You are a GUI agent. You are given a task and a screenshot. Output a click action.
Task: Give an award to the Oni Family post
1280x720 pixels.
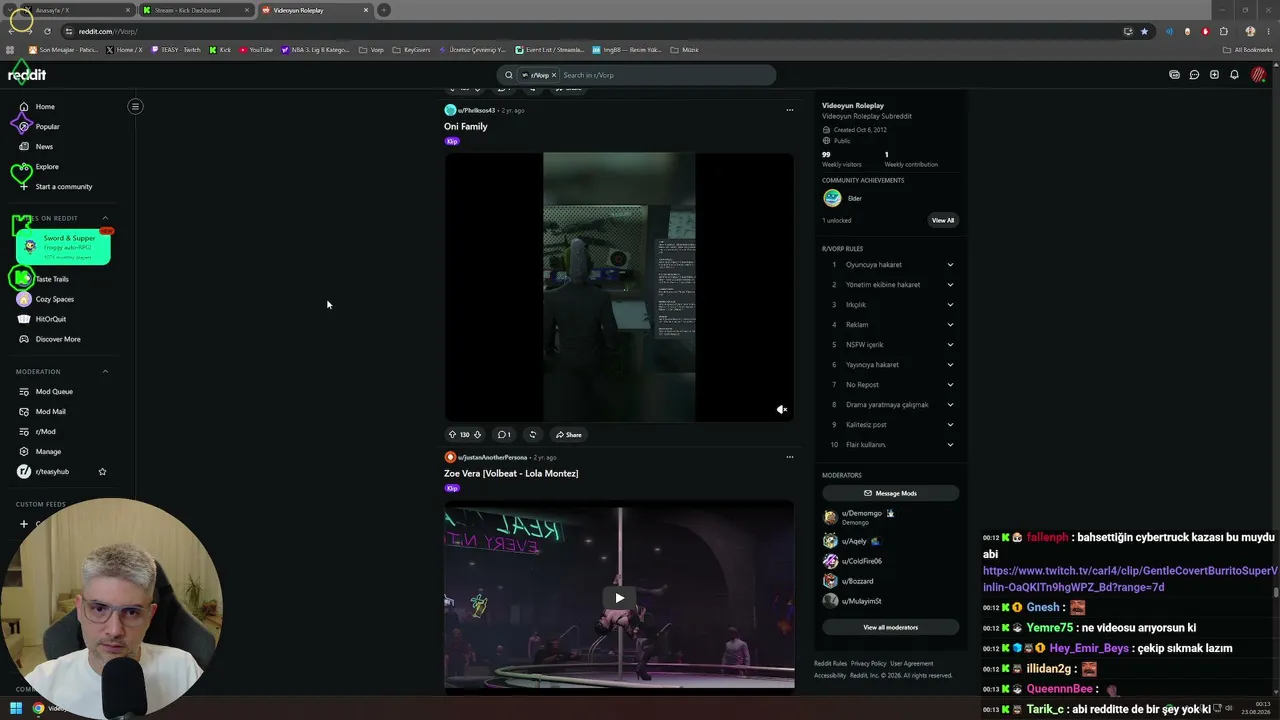coord(532,435)
